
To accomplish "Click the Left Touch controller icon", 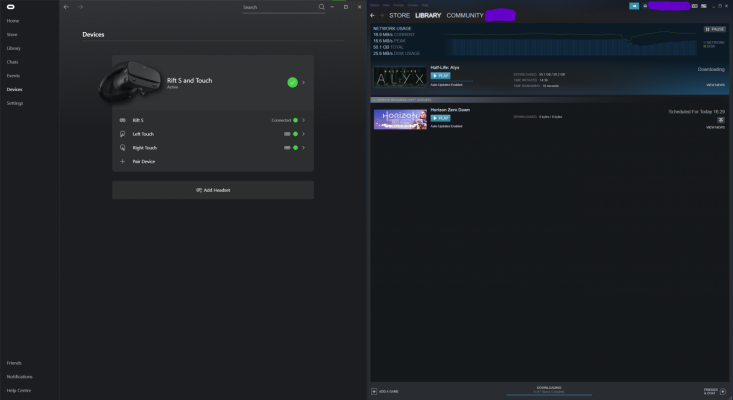I will 122,134.
